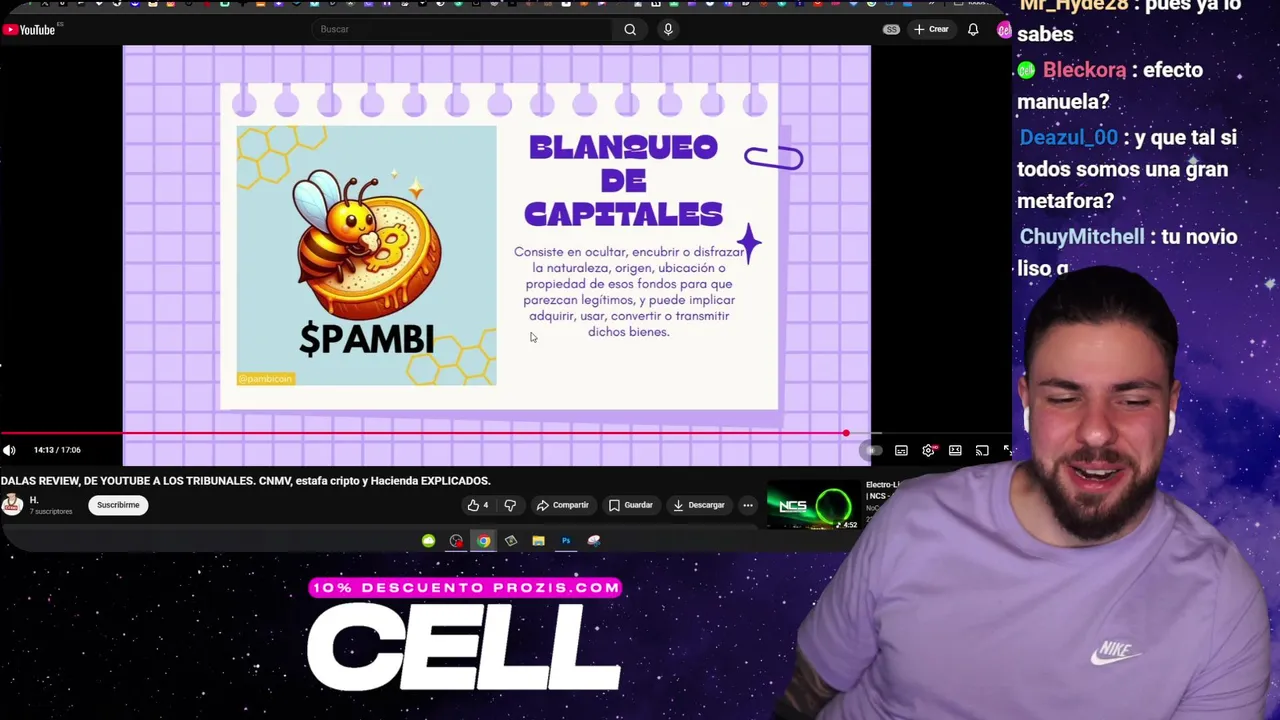Open the NCS suggested video thumbnail
This screenshot has height=720, width=1280.
coord(812,506)
